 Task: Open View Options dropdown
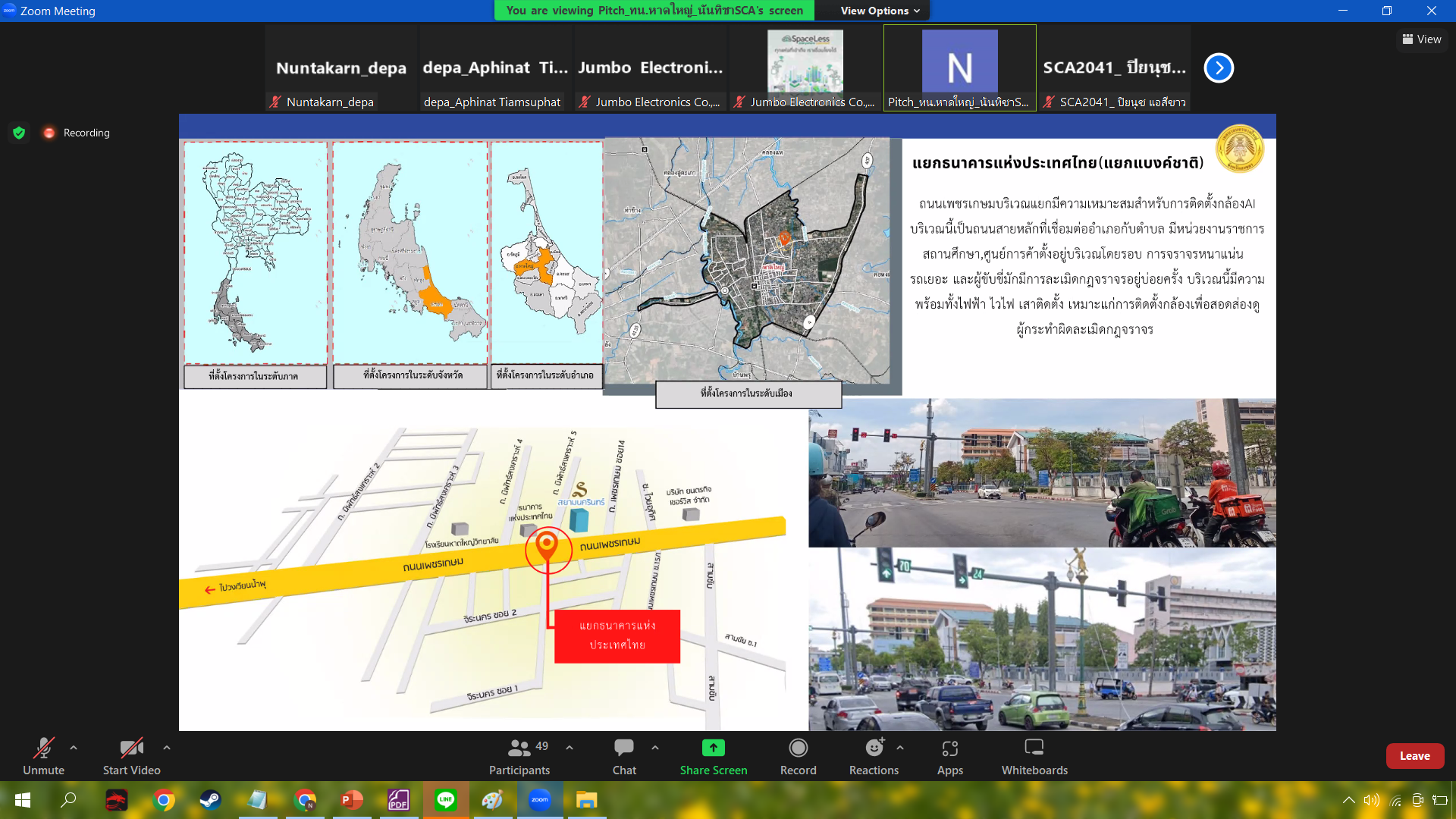click(880, 11)
